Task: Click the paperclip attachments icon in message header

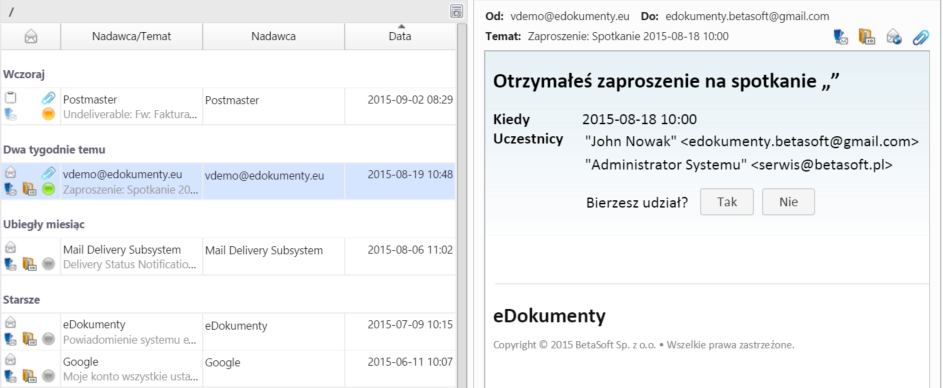Action: pos(920,37)
